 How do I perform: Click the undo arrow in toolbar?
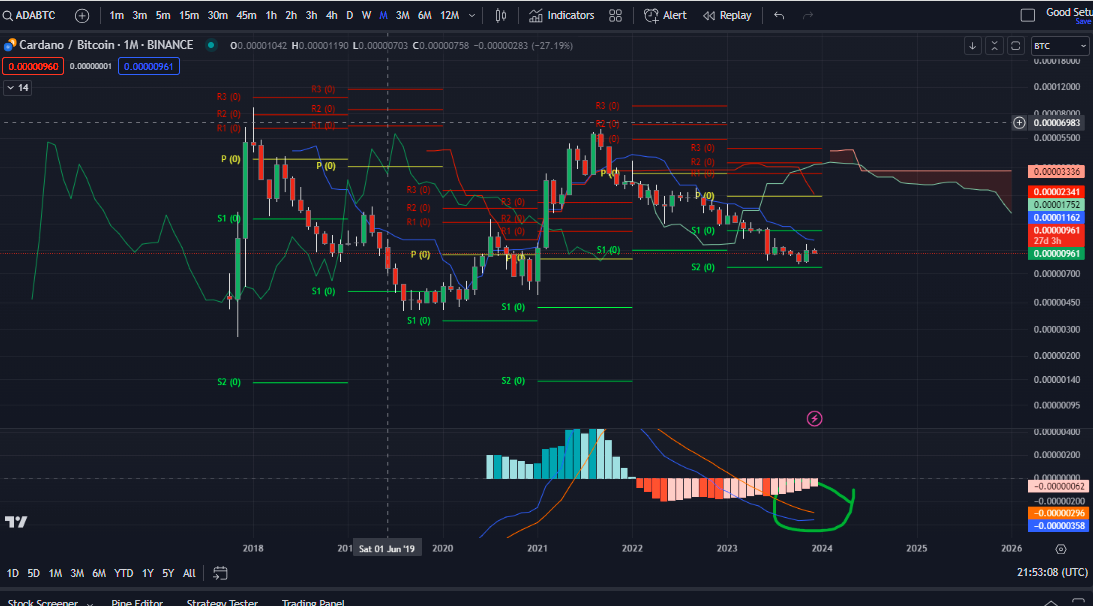pyautogui.click(x=779, y=16)
